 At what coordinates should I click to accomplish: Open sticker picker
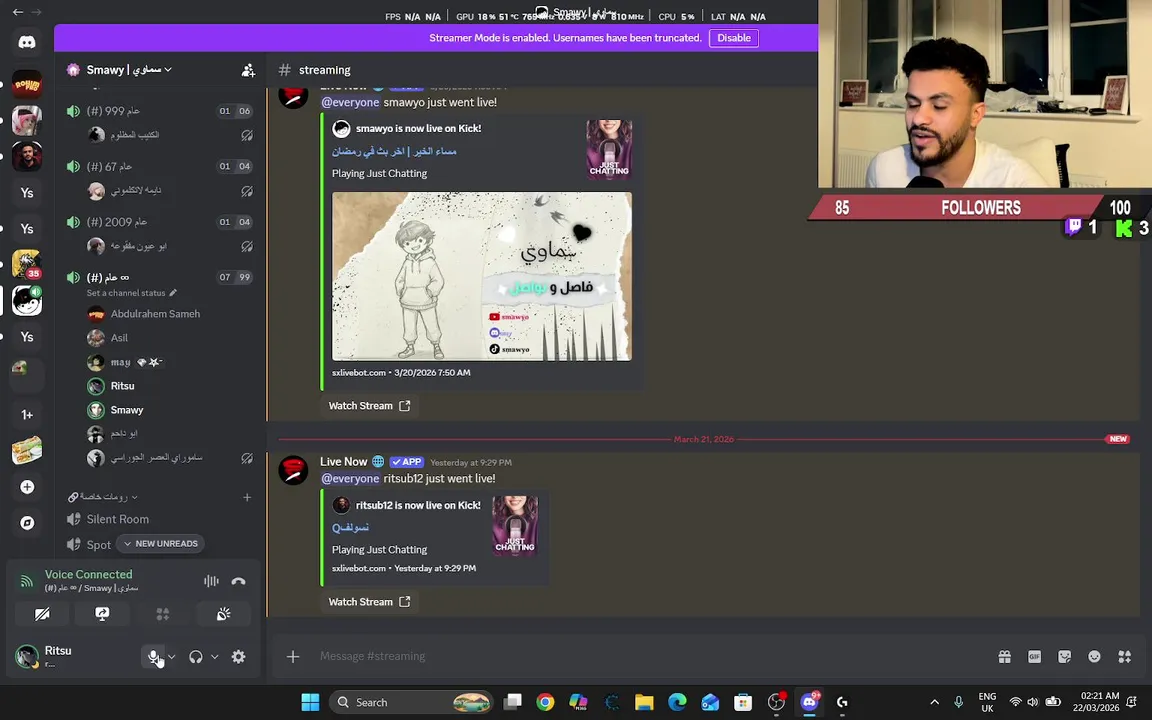coord(1065,657)
